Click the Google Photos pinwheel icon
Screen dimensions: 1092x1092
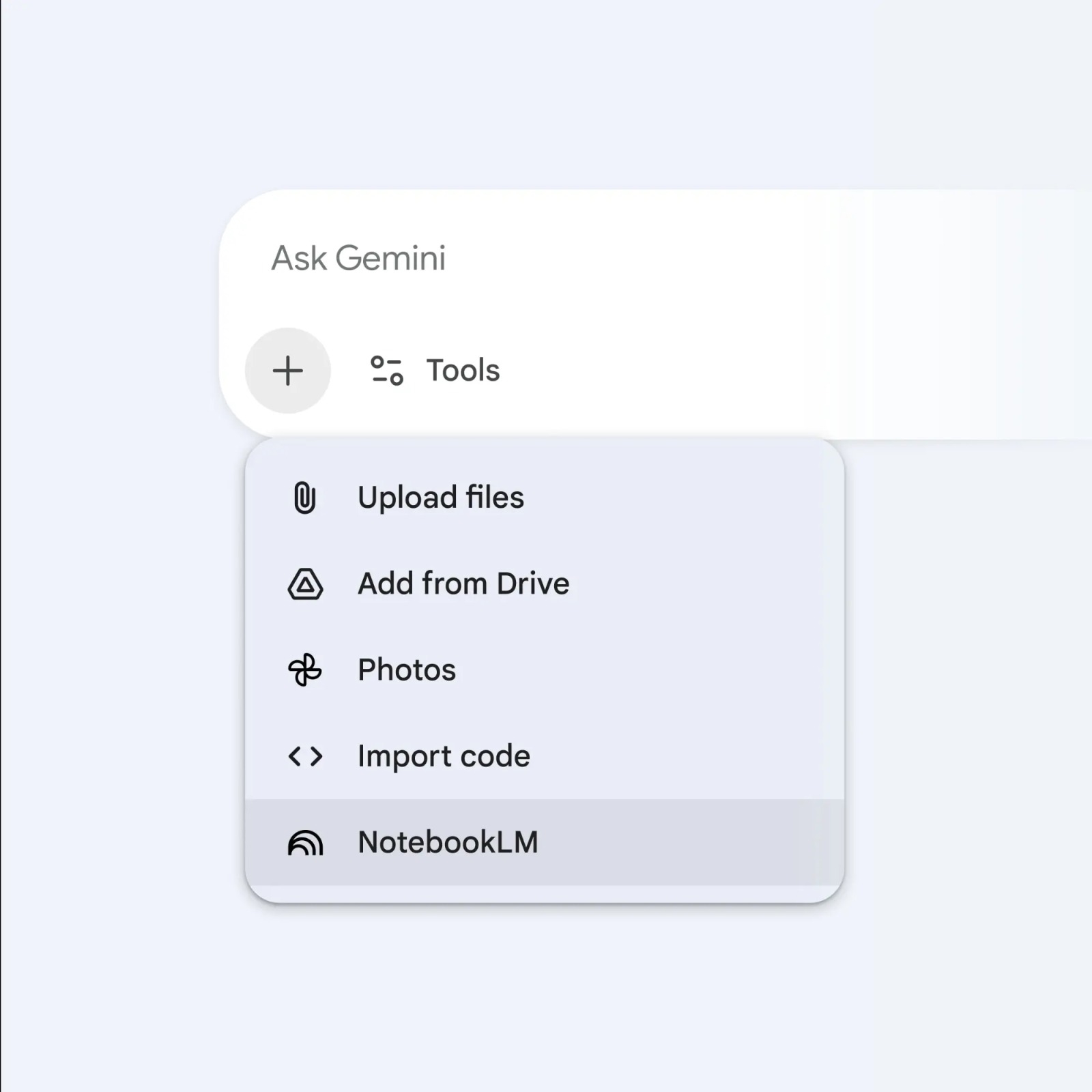coord(305,670)
